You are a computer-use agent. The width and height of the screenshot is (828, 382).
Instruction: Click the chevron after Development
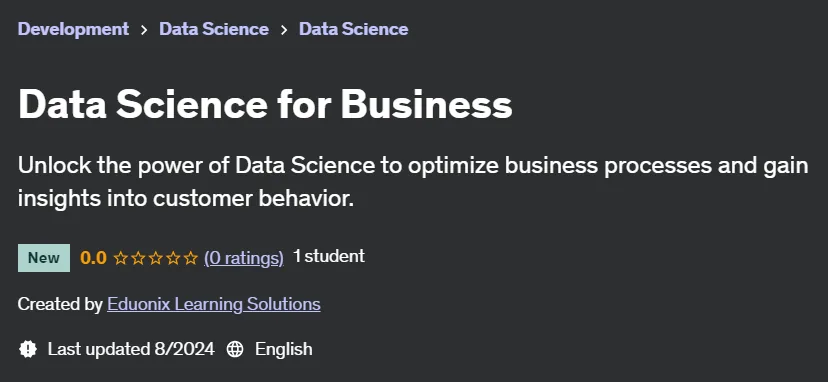pos(144,30)
